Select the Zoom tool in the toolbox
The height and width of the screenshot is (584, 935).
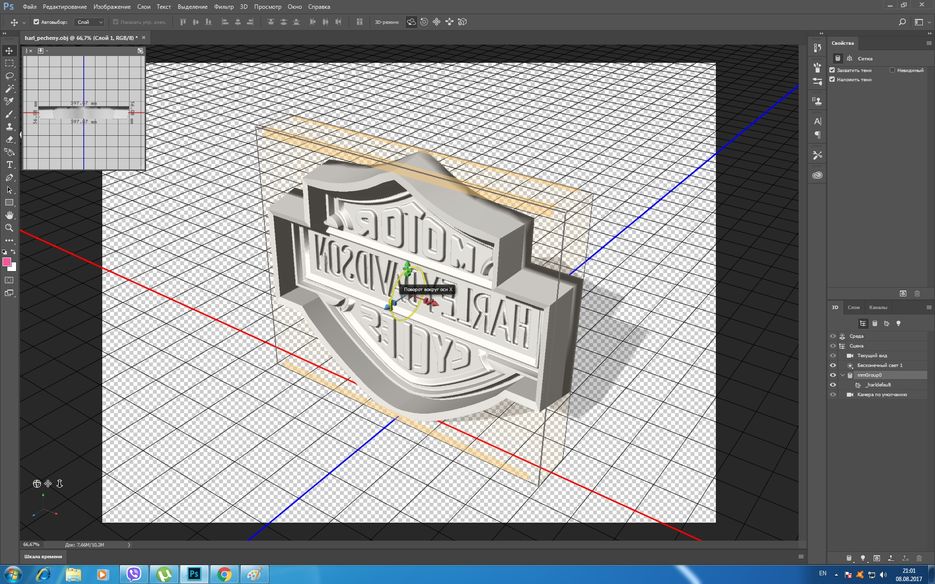(9, 228)
